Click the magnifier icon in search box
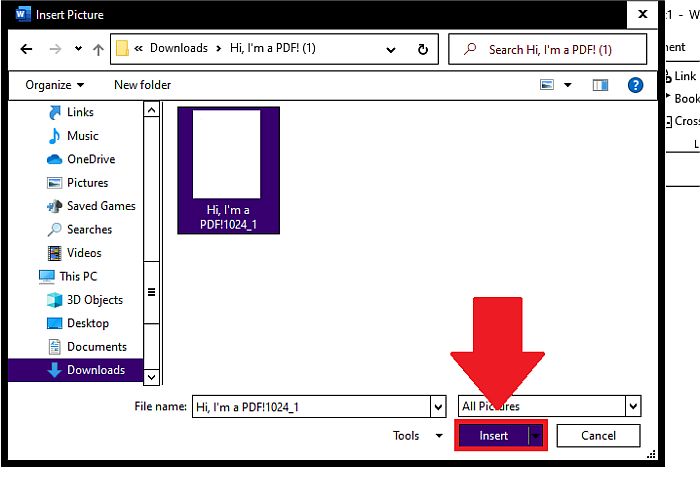Screen dimensions: 700x501 tap(470, 49)
